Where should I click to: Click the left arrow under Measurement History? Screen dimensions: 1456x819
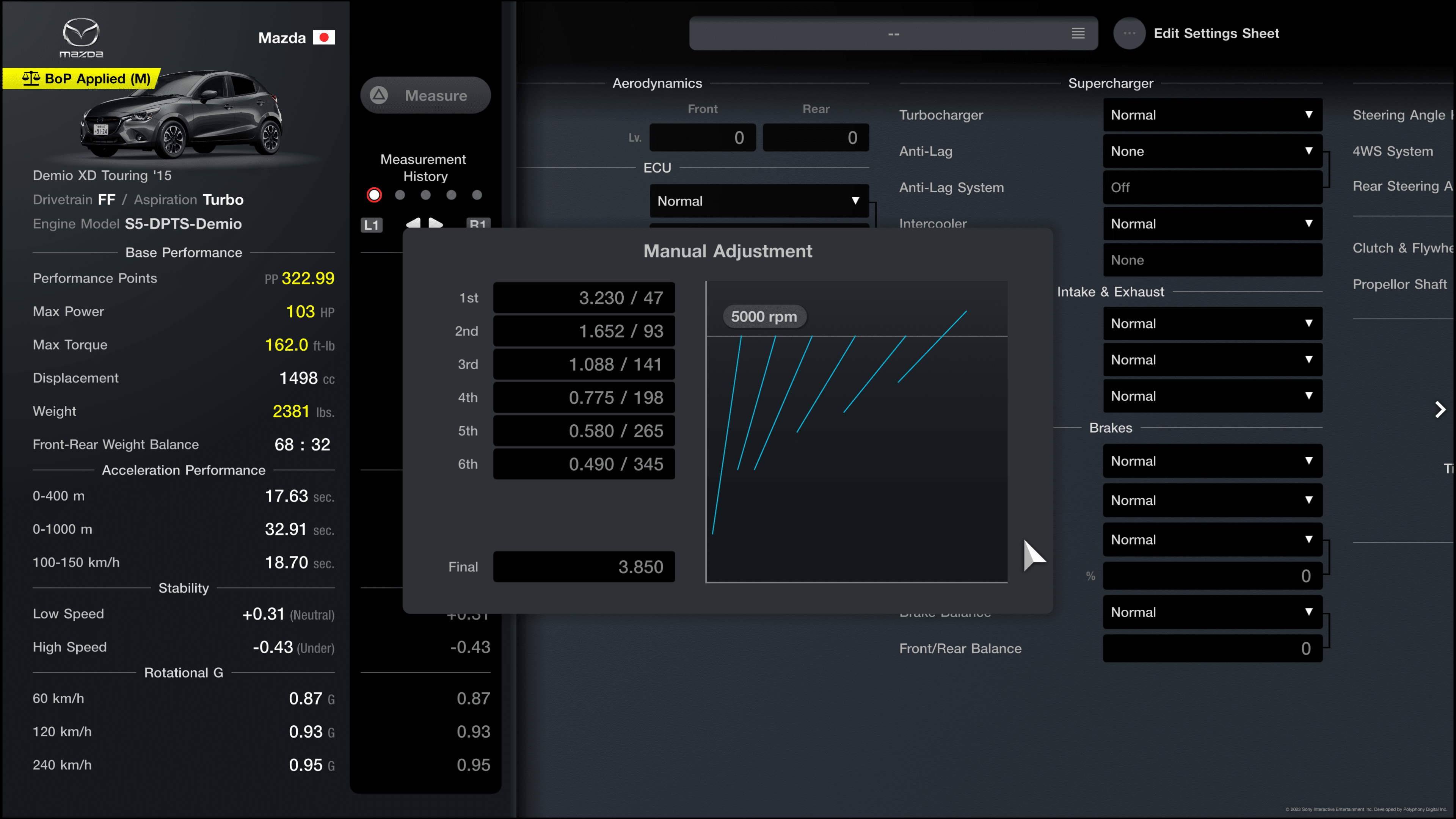tap(413, 224)
